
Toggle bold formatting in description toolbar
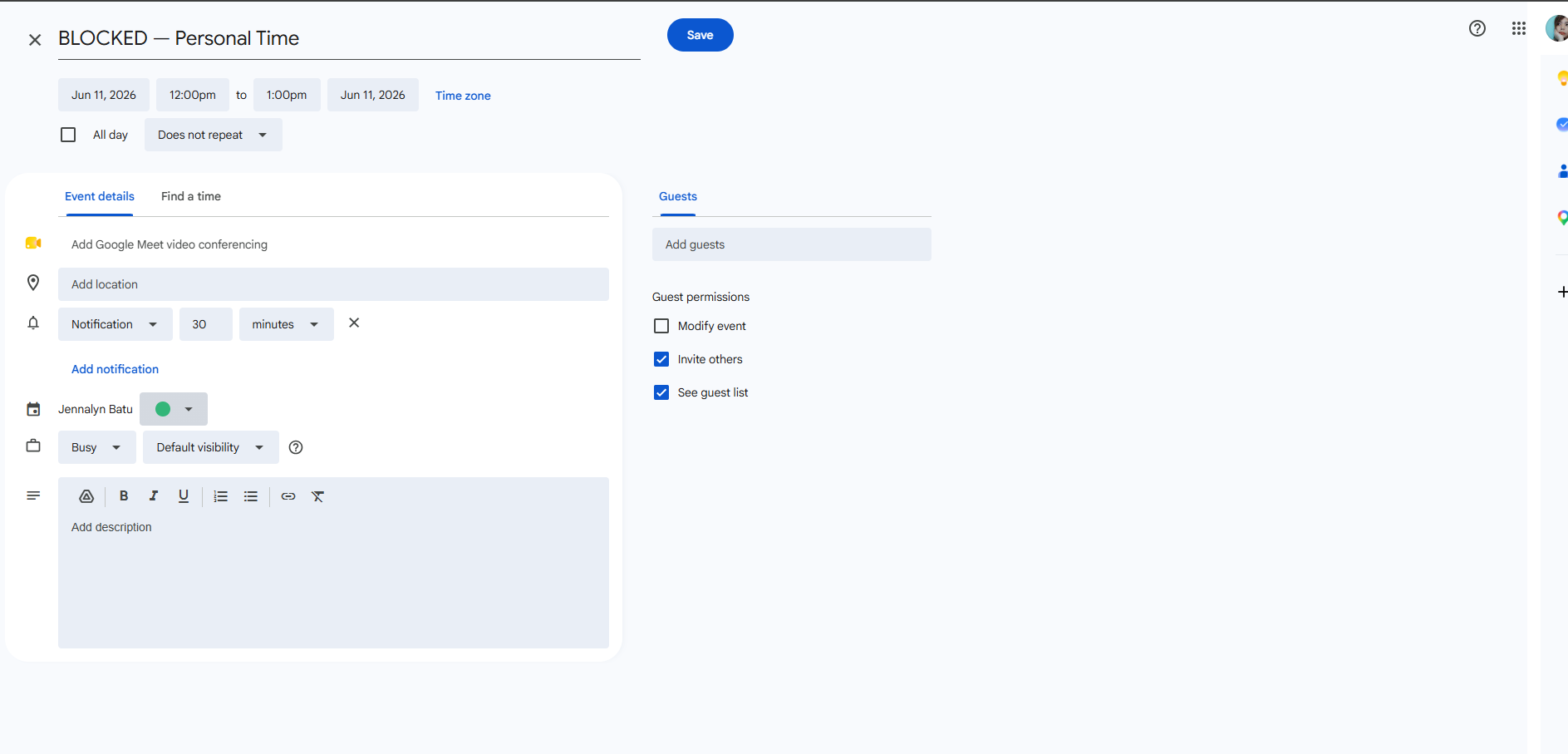(x=124, y=496)
